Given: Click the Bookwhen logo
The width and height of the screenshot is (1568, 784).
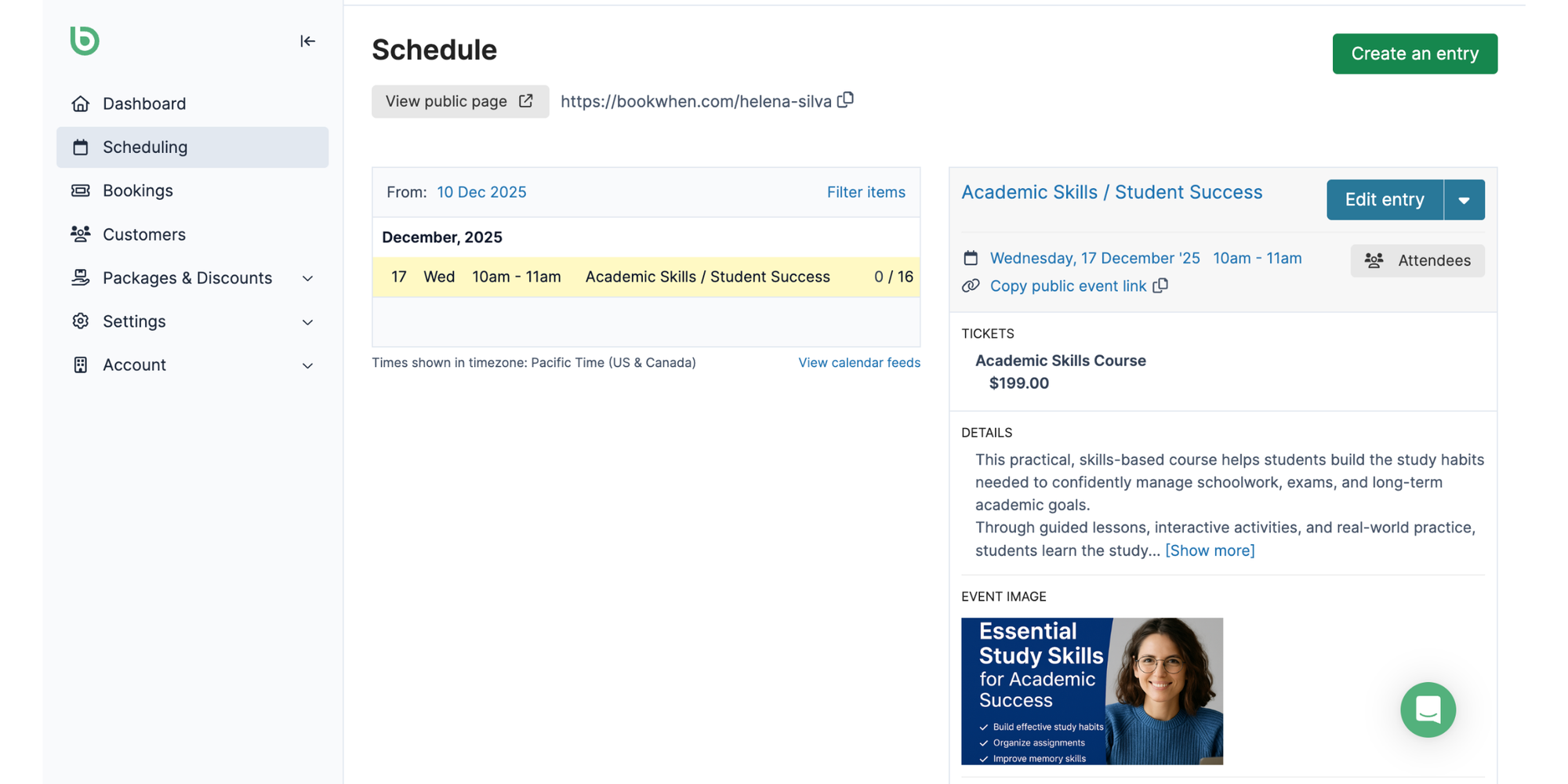Looking at the screenshot, I should tap(84, 42).
